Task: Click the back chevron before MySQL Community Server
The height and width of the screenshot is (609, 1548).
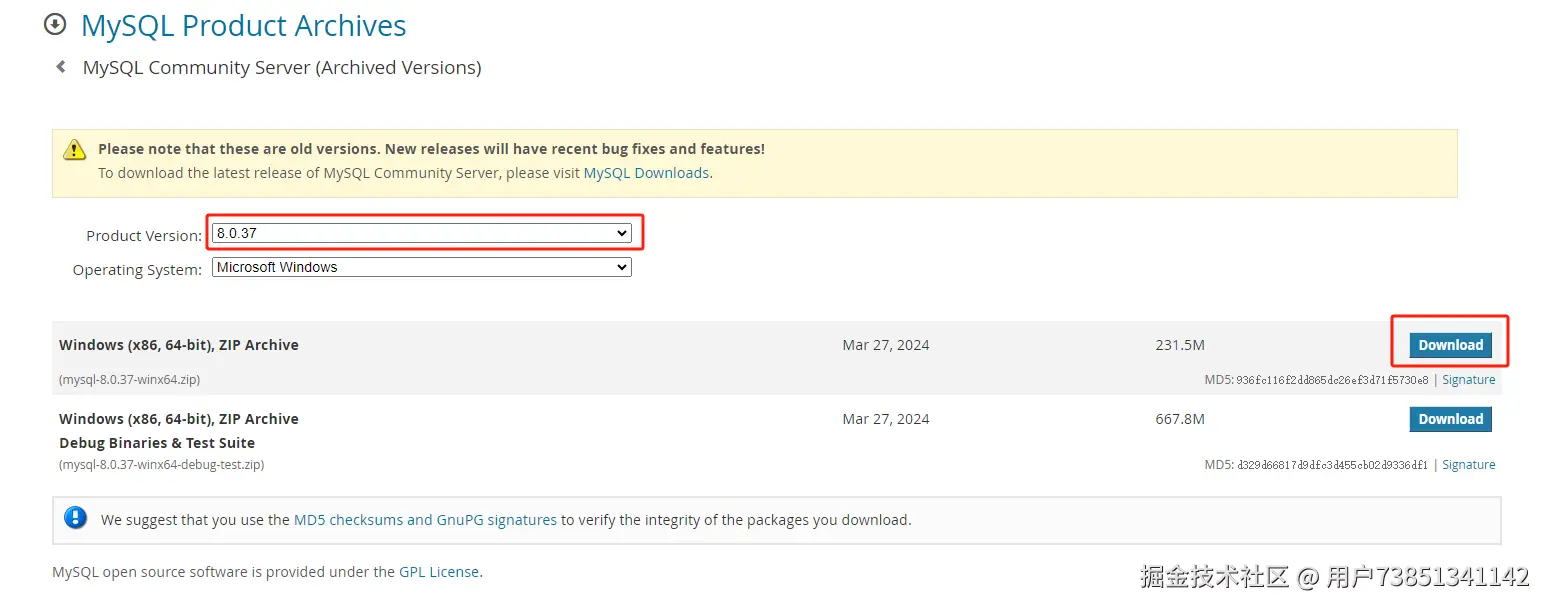Action: (x=61, y=67)
